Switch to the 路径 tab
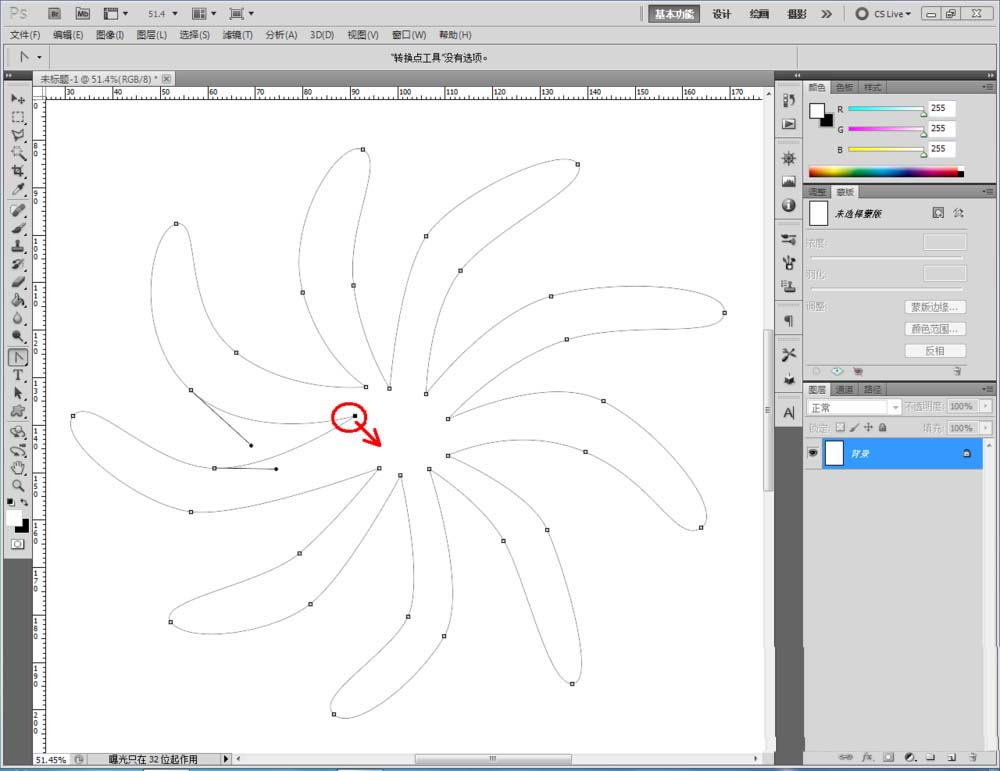Screen dimensions: 1000x771 point(872,389)
